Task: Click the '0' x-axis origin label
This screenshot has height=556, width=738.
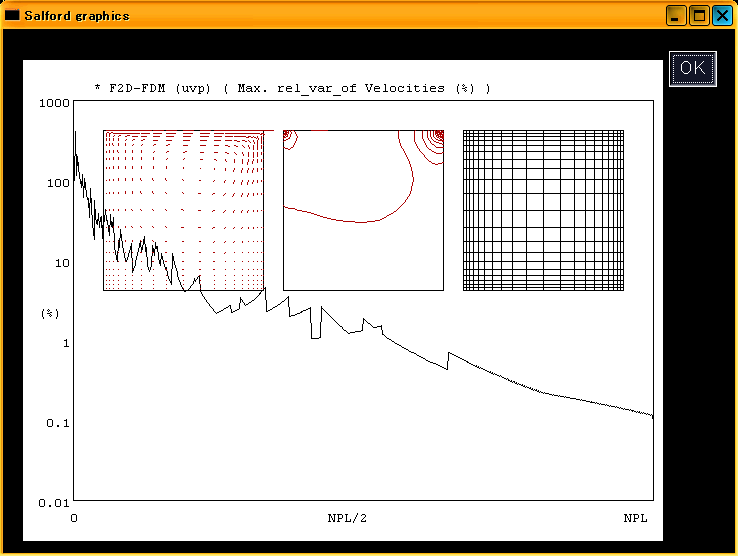Action: 74,518
